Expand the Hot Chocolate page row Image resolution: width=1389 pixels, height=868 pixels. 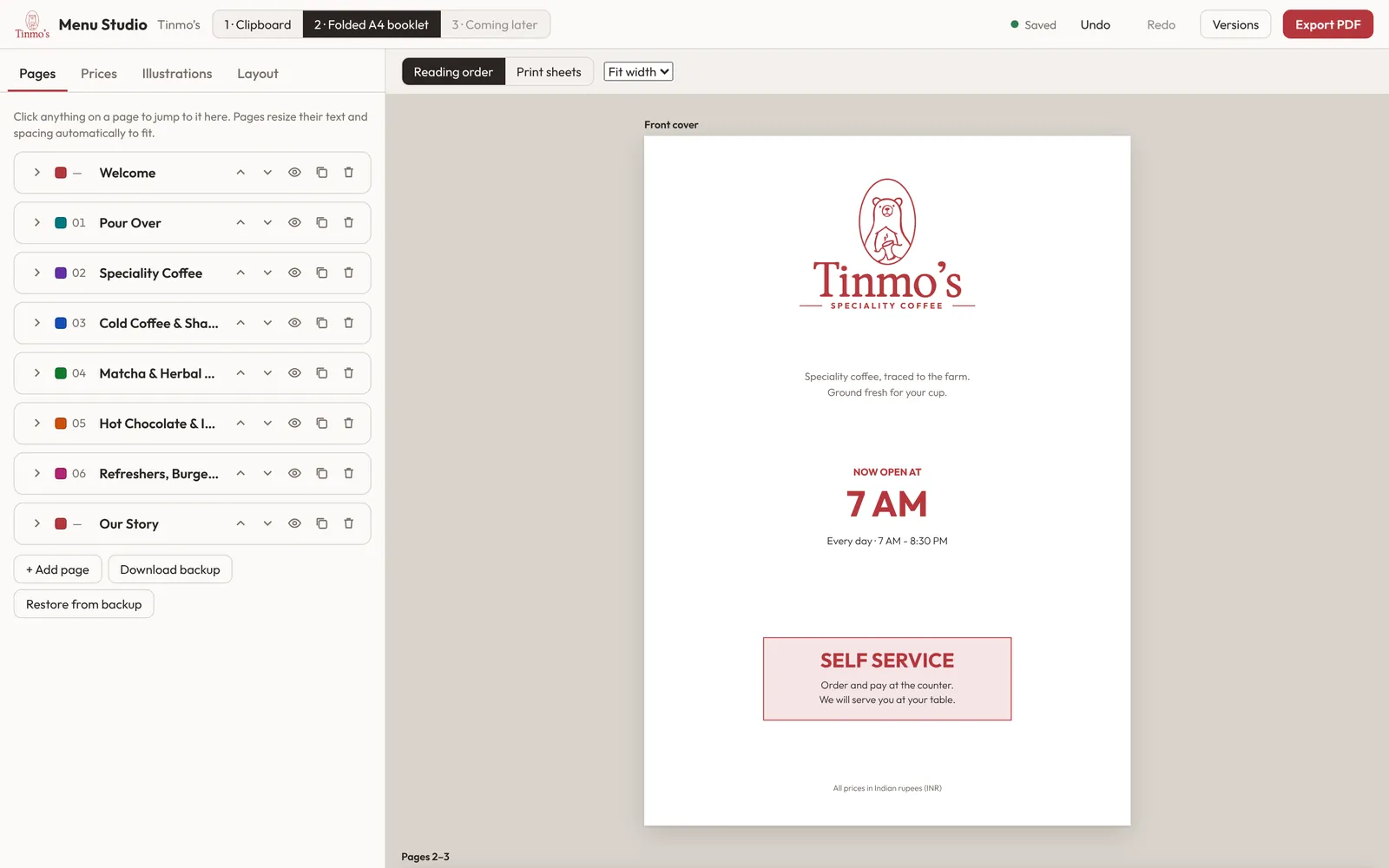tap(36, 424)
